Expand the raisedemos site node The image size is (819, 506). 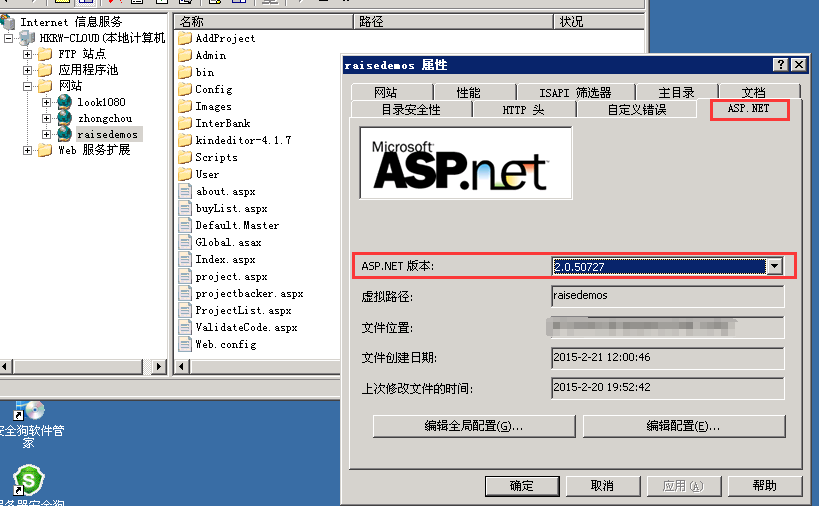tap(46, 135)
